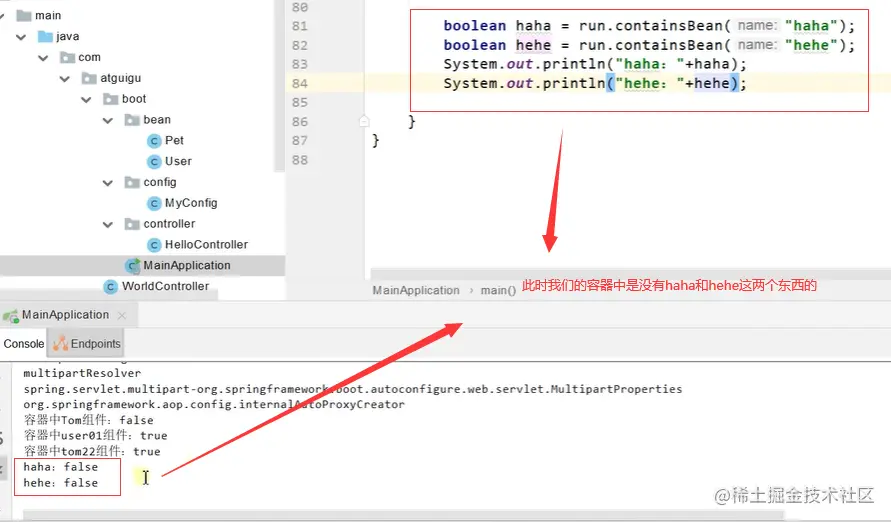Viewport: 891px width, 522px height.
Task: Click the config package folder icon
Action: [132, 182]
